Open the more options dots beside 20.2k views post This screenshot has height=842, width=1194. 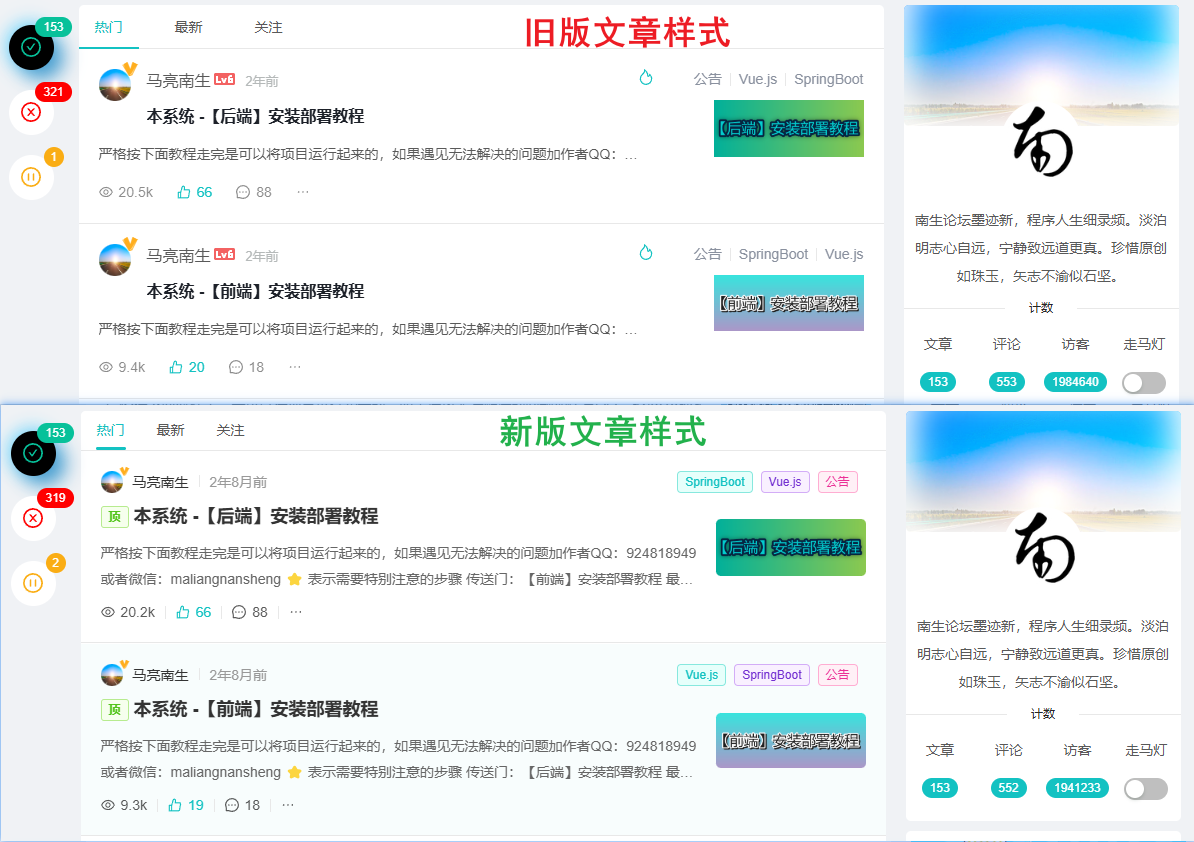296,612
